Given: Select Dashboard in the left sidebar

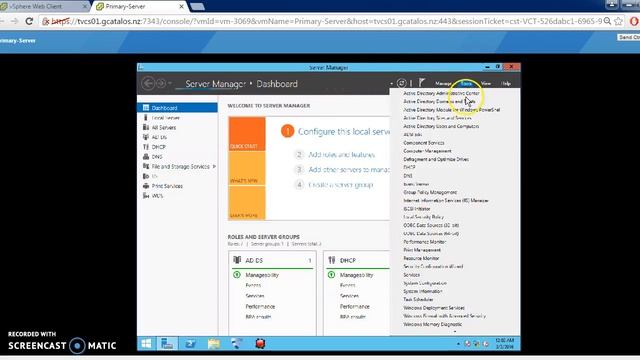Looking at the screenshot, I should [177, 108].
